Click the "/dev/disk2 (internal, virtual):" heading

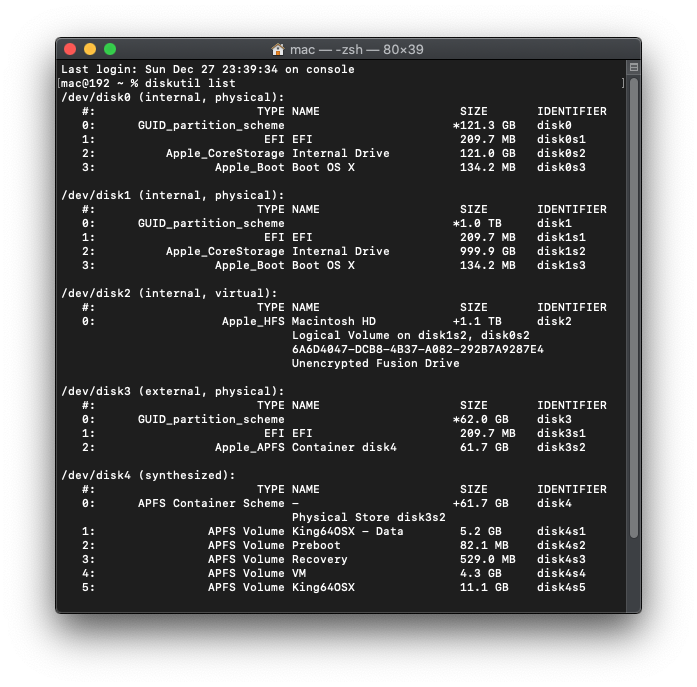pos(169,293)
